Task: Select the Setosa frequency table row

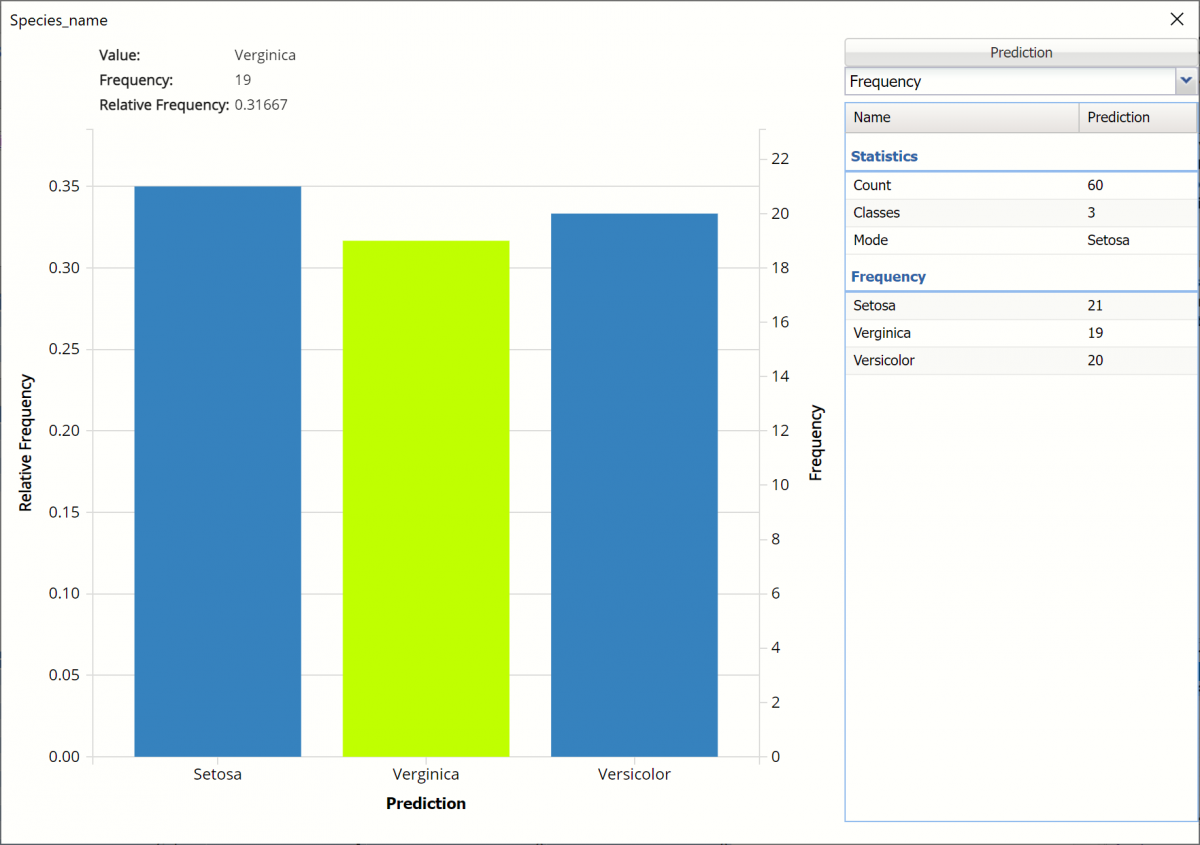Action: [1020, 305]
